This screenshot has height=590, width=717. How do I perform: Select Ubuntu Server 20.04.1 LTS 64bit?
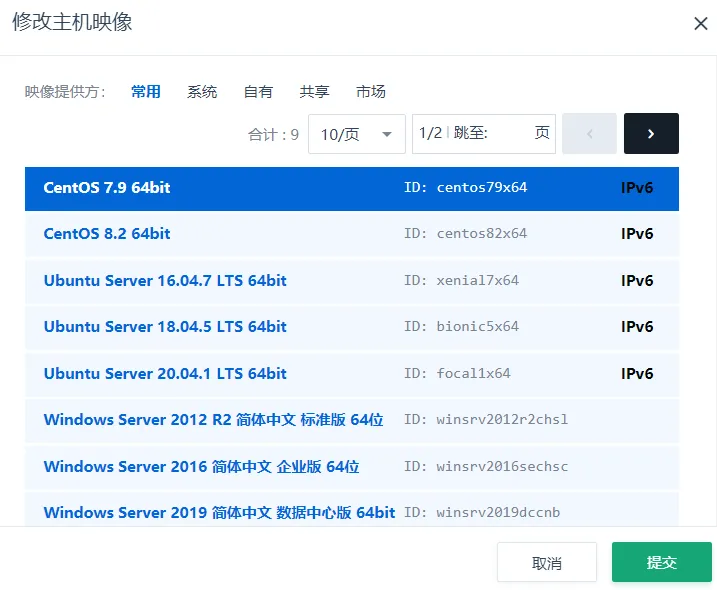tap(352, 374)
